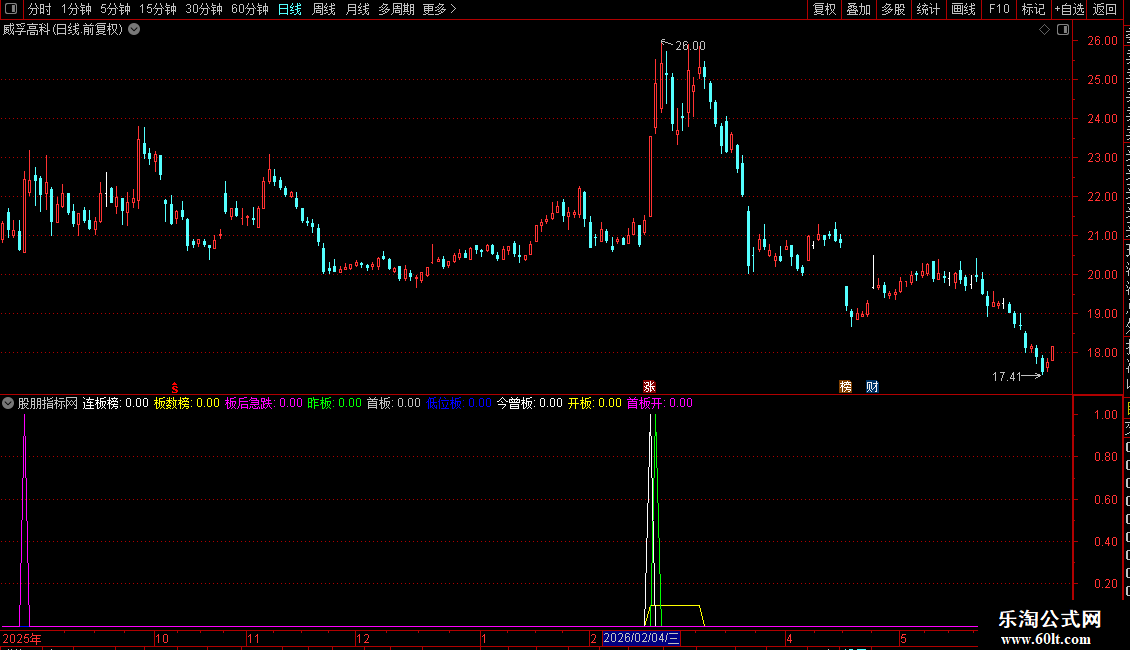This screenshot has width=1130, height=650.
Task: Toggle the left side panel icon
Action: tap(11, 9)
